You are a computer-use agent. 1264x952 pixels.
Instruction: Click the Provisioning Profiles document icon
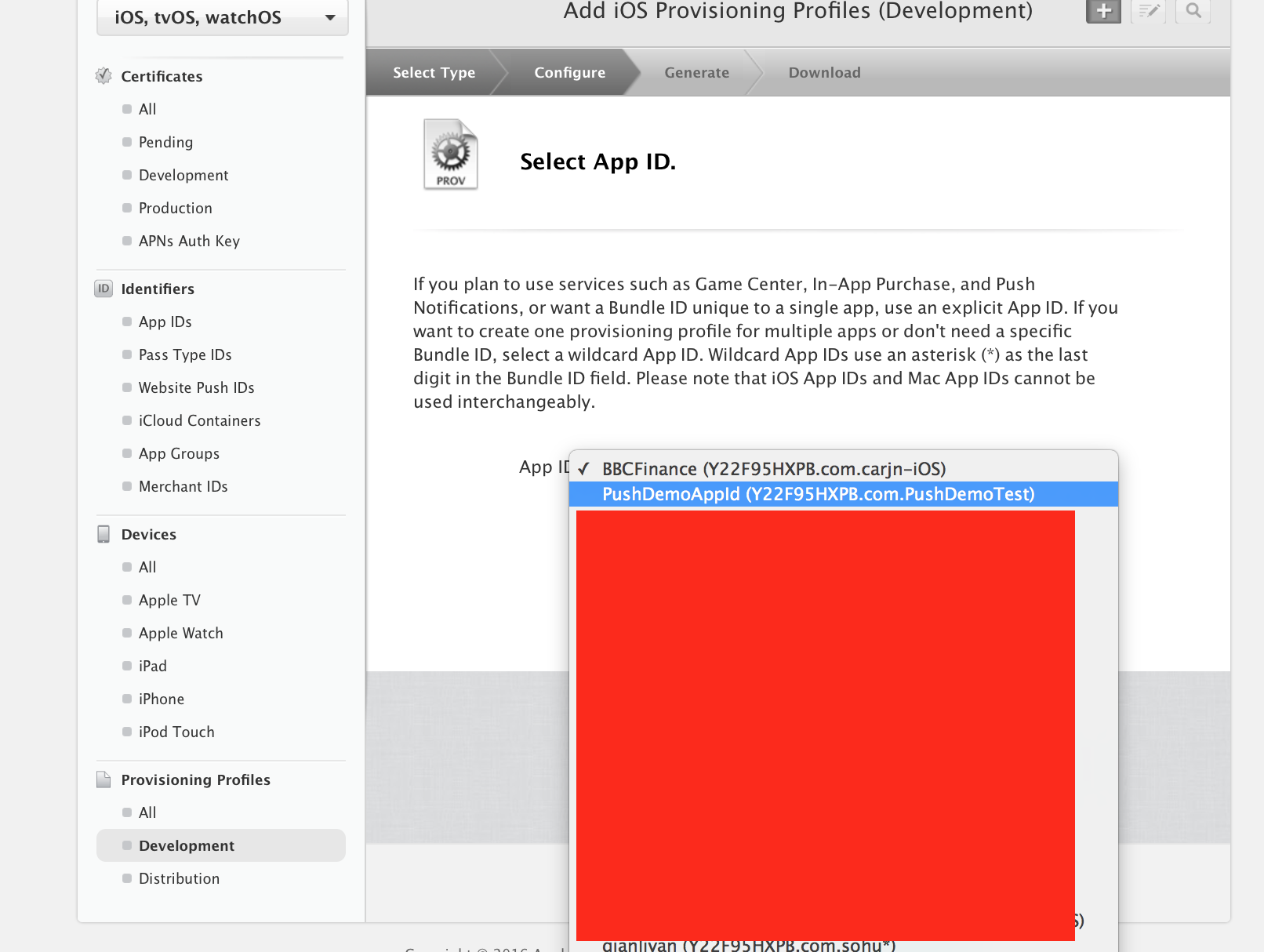click(104, 779)
